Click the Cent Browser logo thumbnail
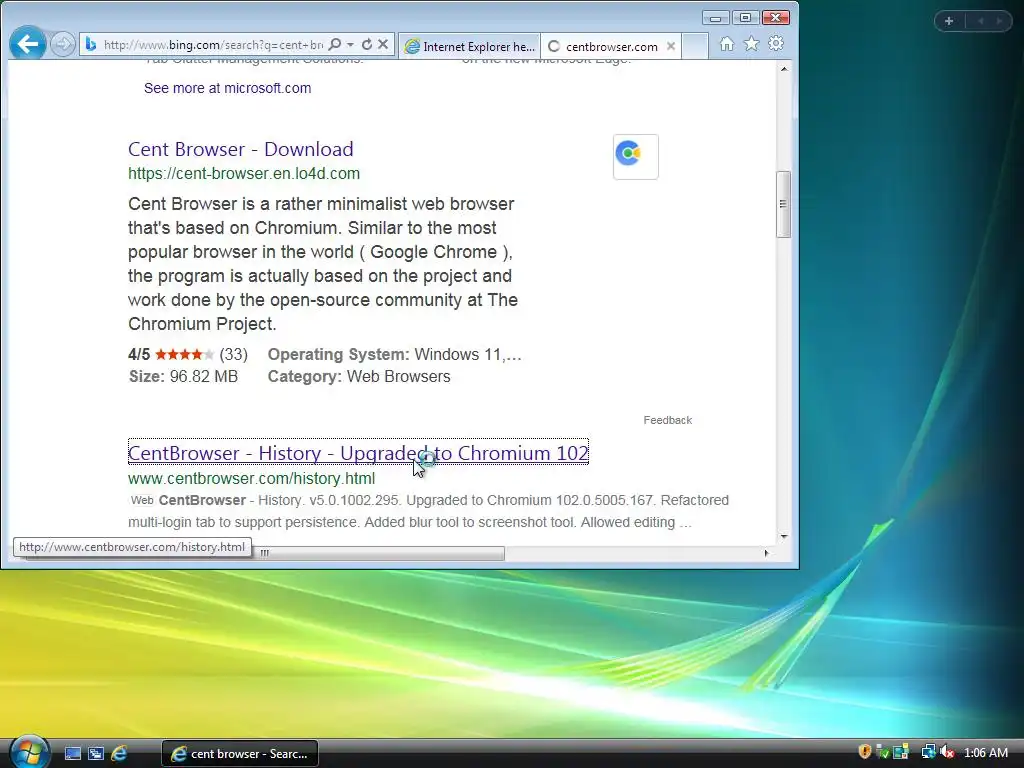This screenshot has width=1024, height=768. click(x=635, y=157)
